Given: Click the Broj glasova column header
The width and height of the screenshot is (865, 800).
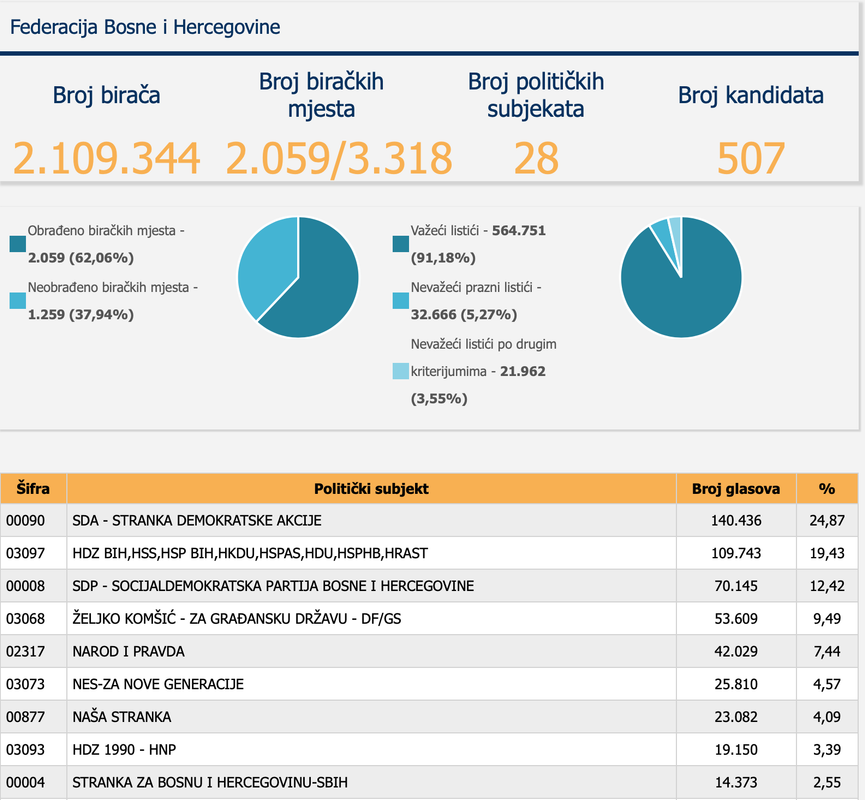Looking at the screenshot, I should pyautogui.click(x=736, y=488).
